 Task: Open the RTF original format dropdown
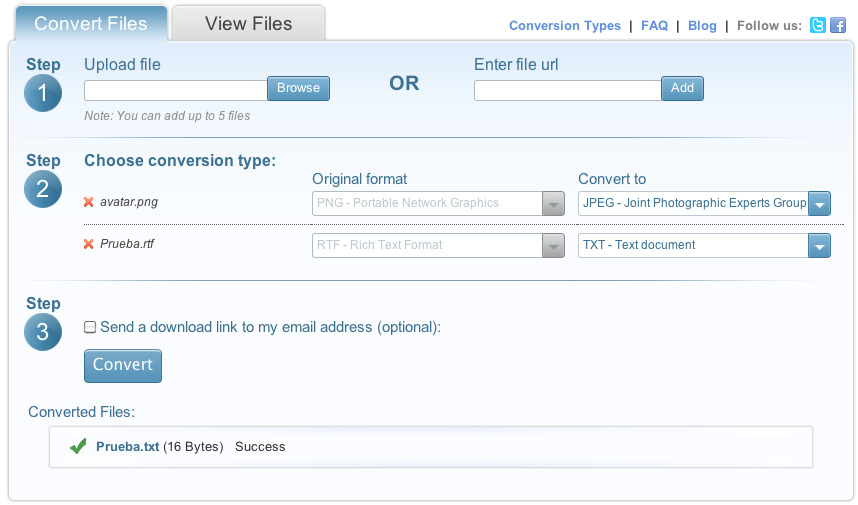click(553, 246)
